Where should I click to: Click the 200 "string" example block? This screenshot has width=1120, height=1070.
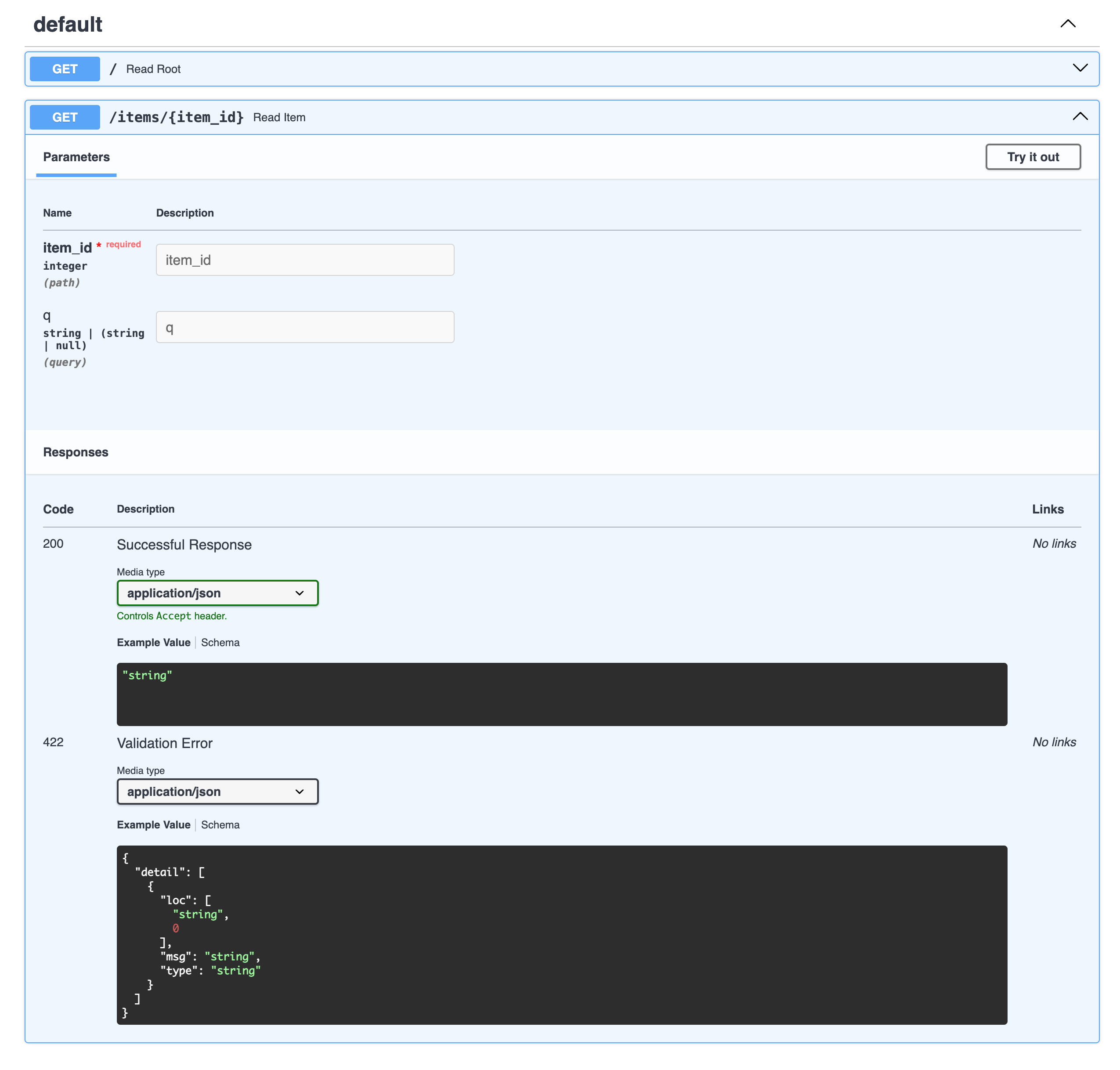pyautogui.click(x=561, y=694)
